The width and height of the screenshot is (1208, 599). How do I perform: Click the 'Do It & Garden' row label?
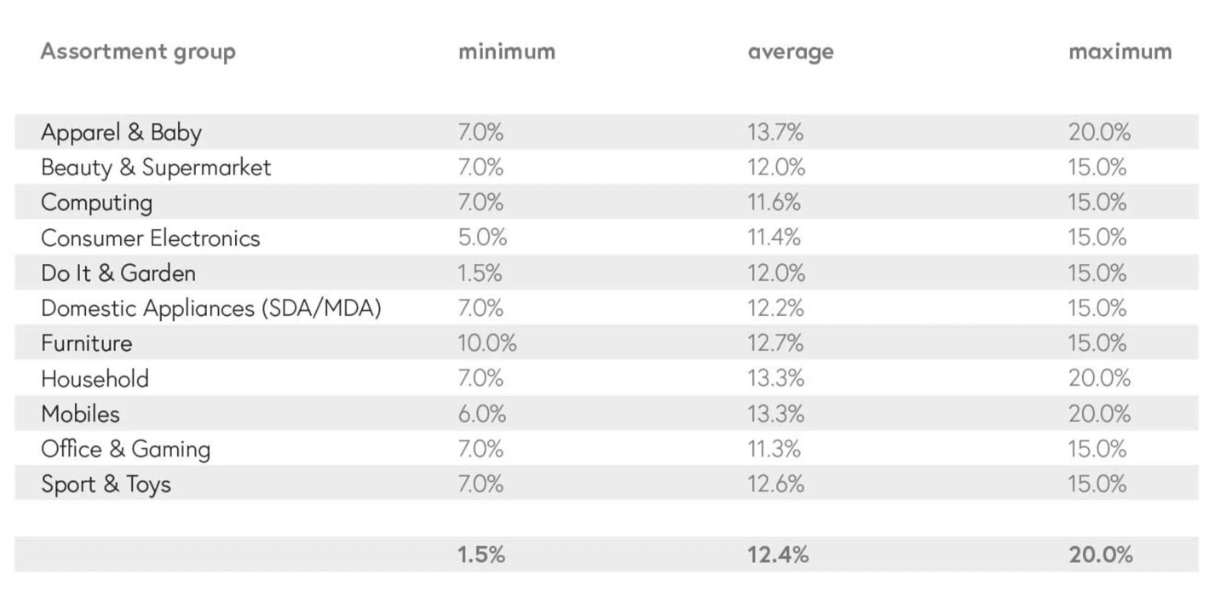pyautogui.click(x=118, y=273)
